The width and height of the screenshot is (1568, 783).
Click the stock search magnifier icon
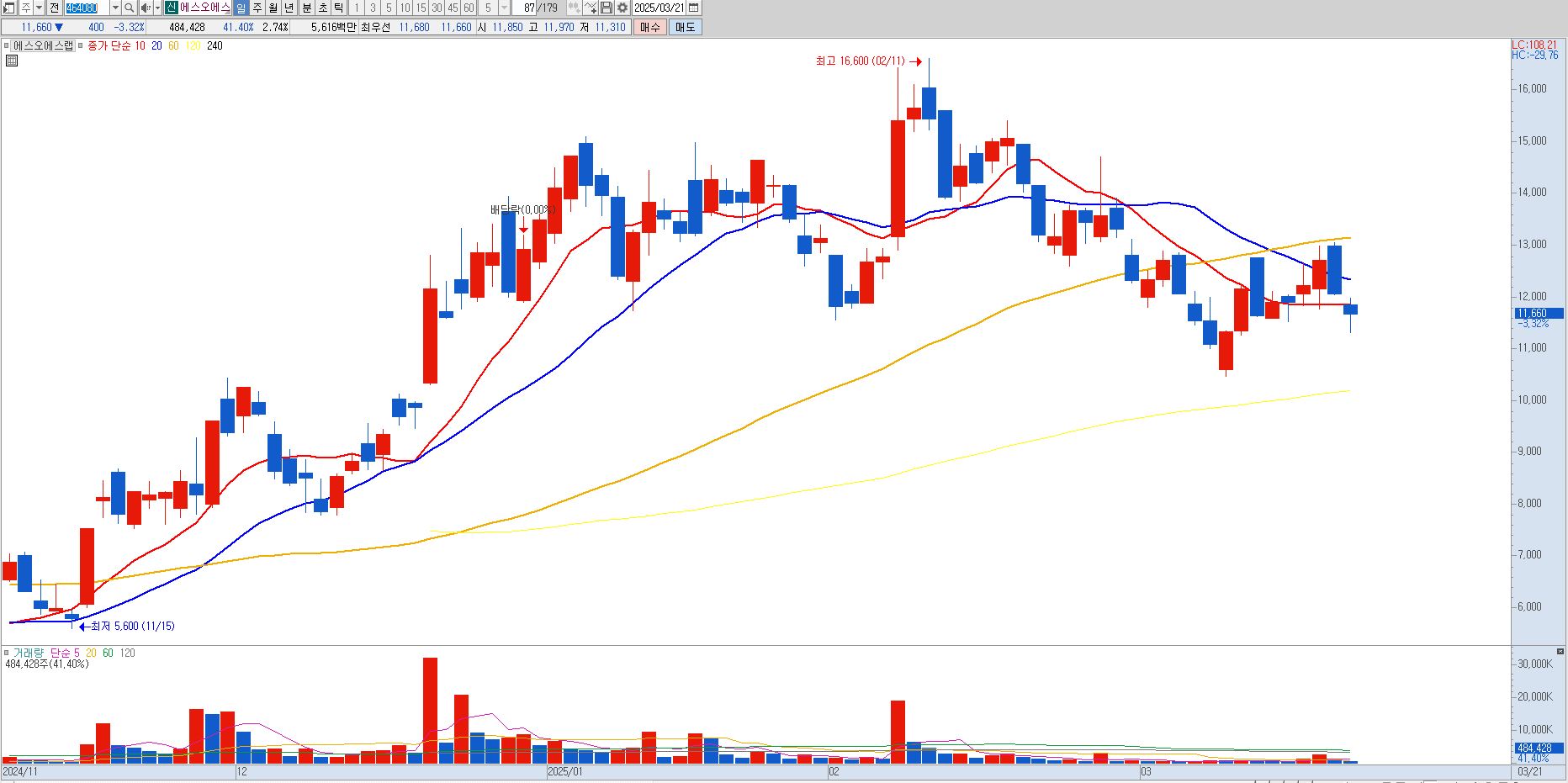point(129,8)
